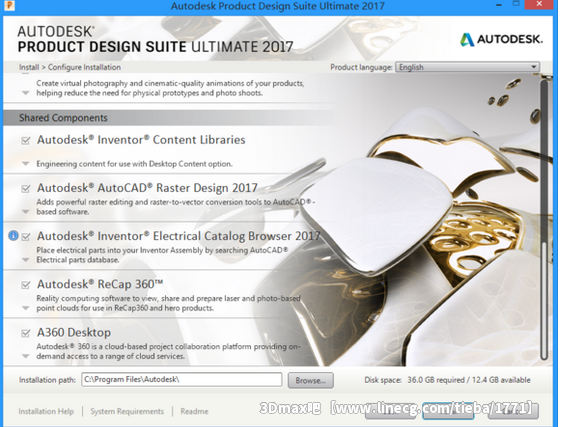The image size is (572, 427).
Task: Click Configure Installation breadcrumb text
Action: (84, 67)
